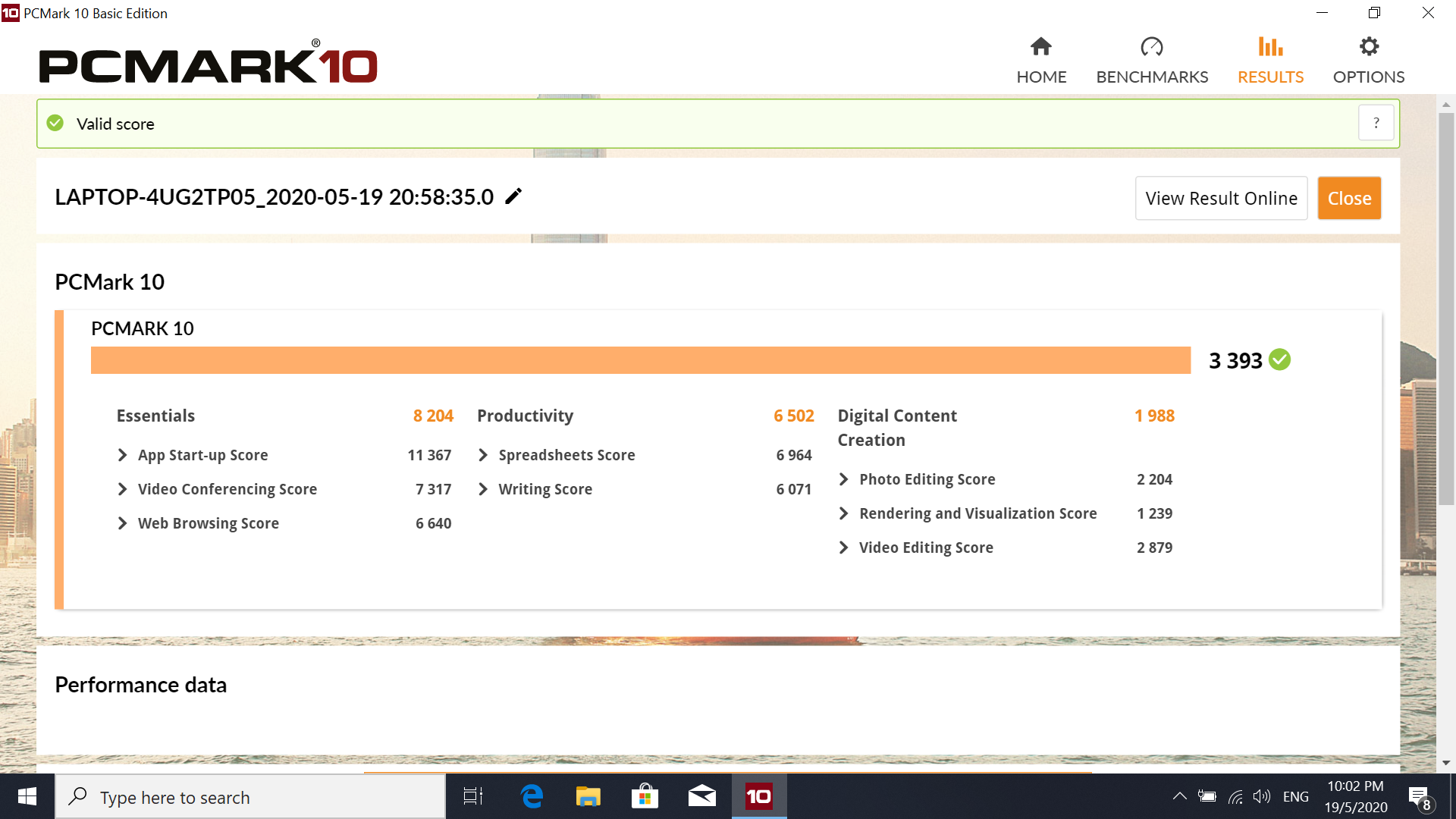Click the Options gear icon
Image resolution: width=1456 pixels, height=819 pixels.
[x=1369, y=47]
